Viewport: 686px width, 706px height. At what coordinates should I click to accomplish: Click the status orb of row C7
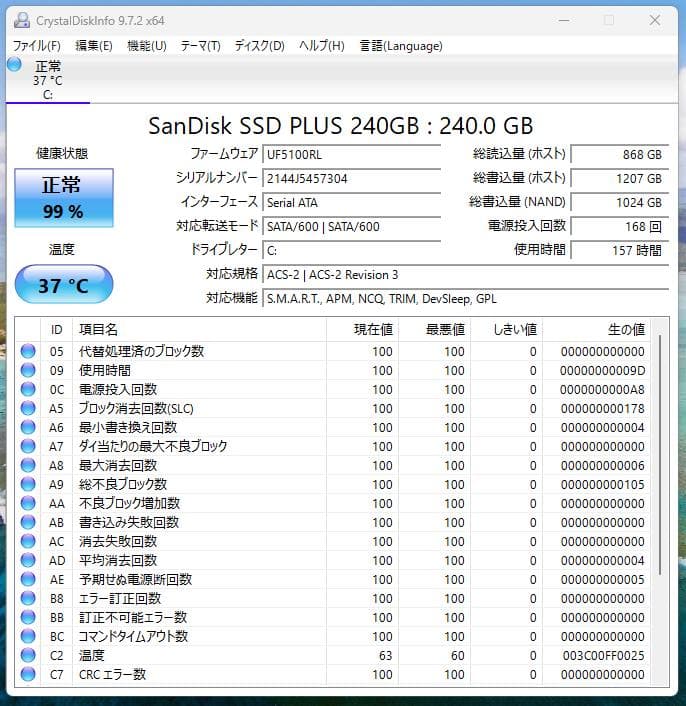[28, 674]
